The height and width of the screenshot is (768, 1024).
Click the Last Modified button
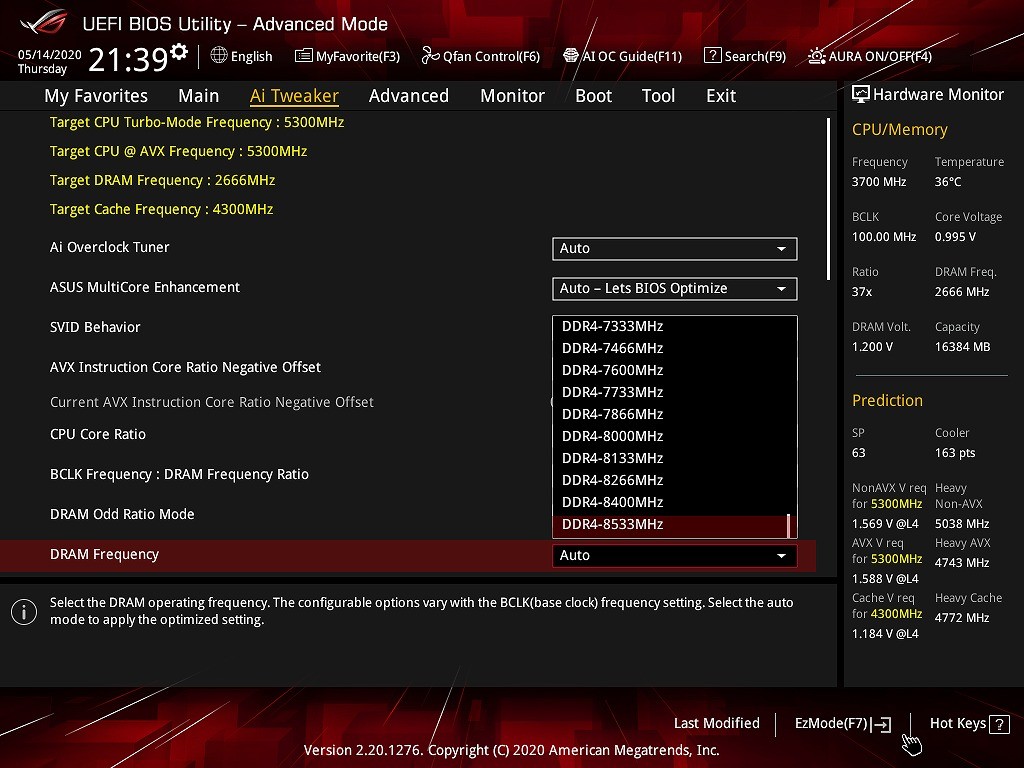coord(716,724)
